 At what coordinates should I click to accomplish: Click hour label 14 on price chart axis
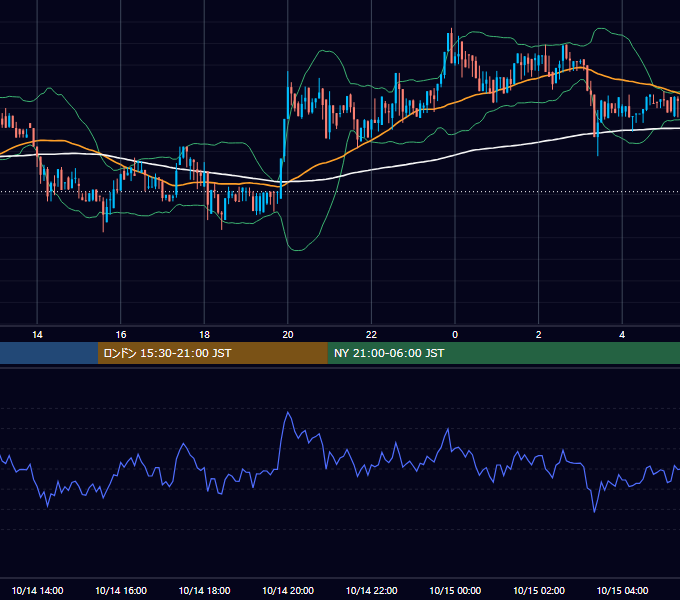tap(37, 335)
